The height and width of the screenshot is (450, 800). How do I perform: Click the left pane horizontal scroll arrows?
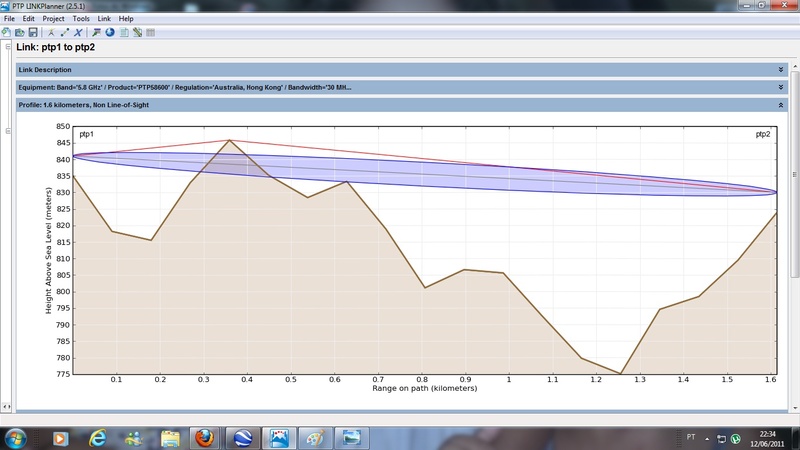coord(6,407)
